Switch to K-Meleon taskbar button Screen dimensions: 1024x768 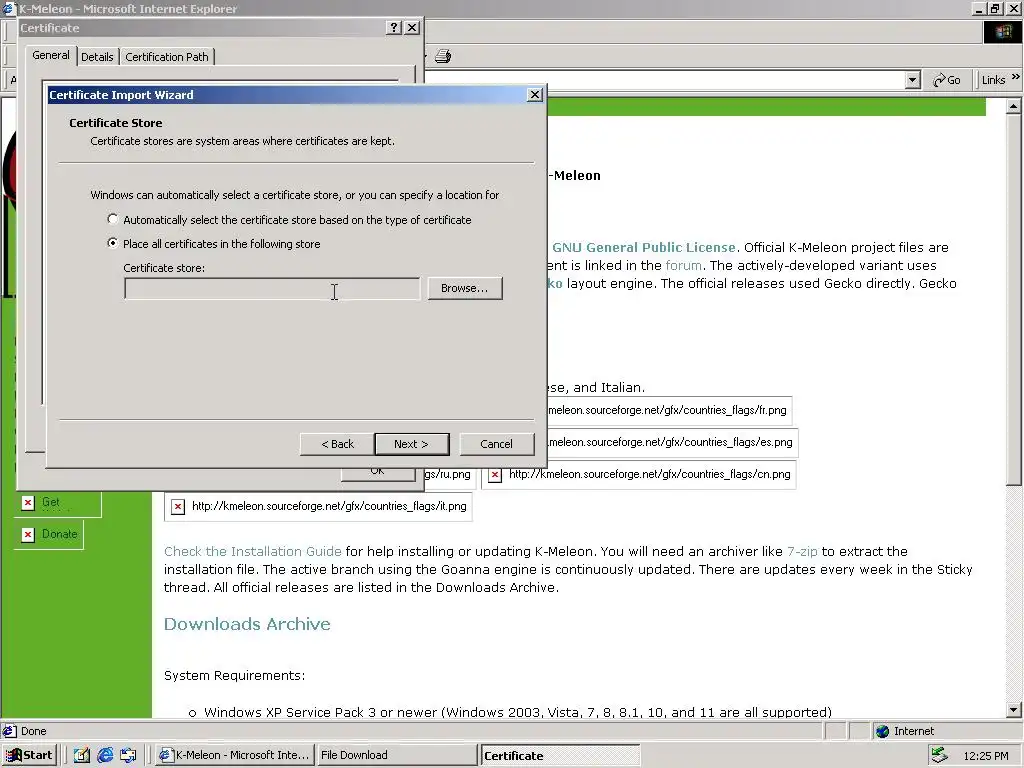[234, 755]
